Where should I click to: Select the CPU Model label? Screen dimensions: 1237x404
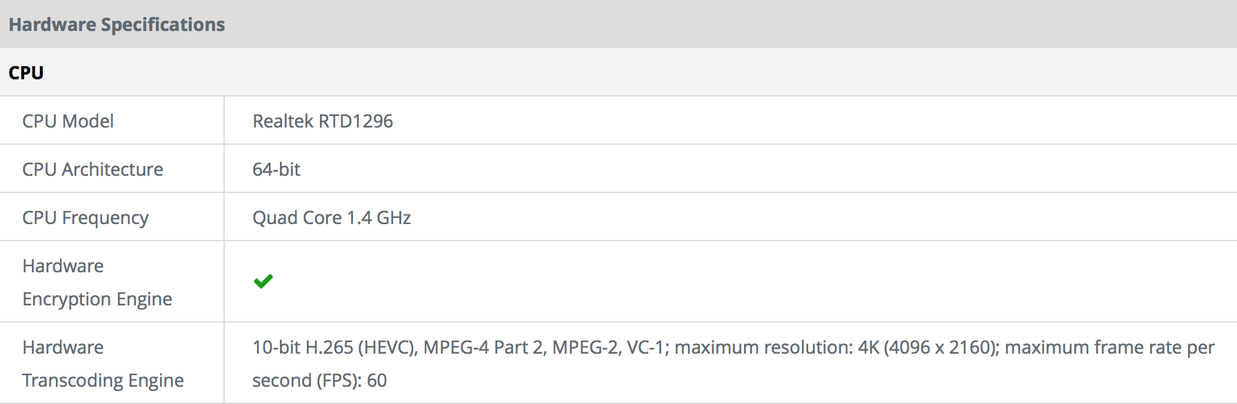pyautogui.click(x=68, y=121)
